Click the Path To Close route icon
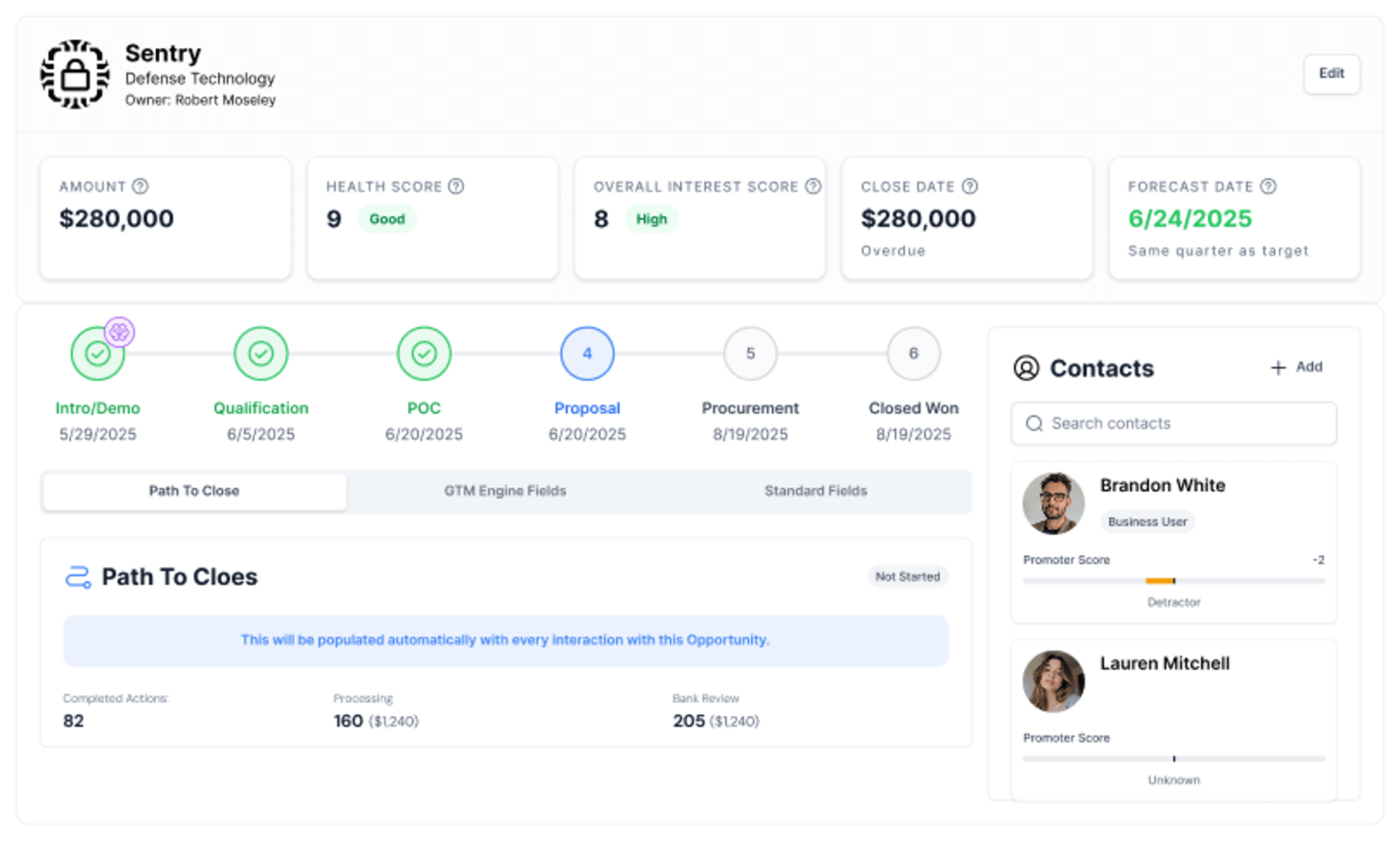The height and width of the screenshot is (841, 1400). pos(78,577)
